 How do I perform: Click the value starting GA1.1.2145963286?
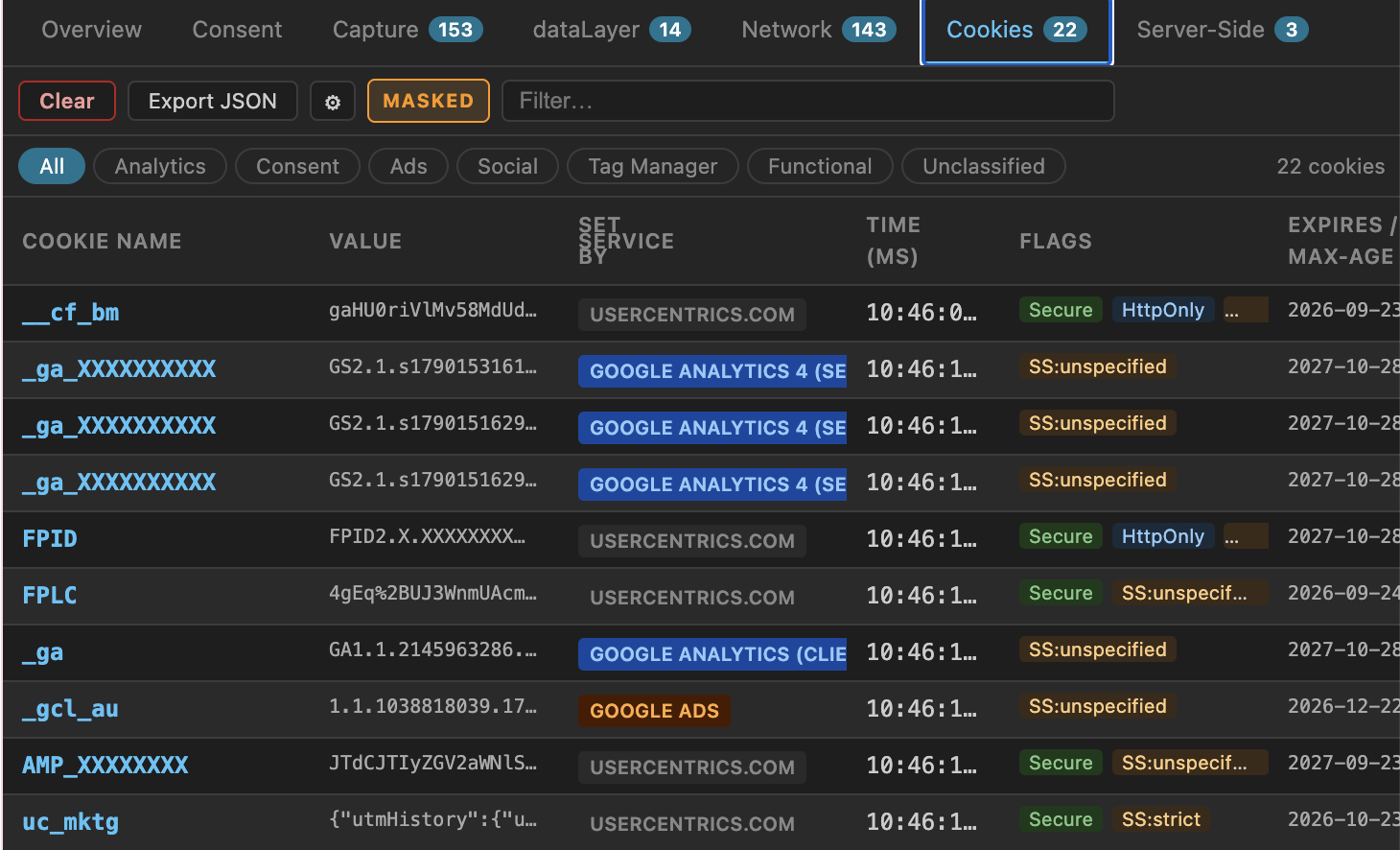click(x=432, y=649)
